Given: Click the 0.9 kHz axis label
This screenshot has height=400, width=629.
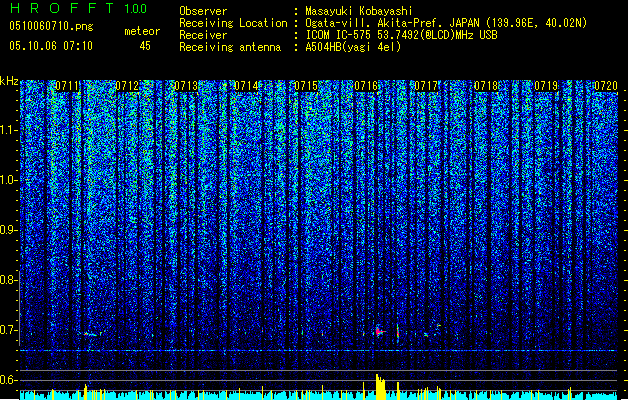Looking at the screenshot, I should [9, 230].
